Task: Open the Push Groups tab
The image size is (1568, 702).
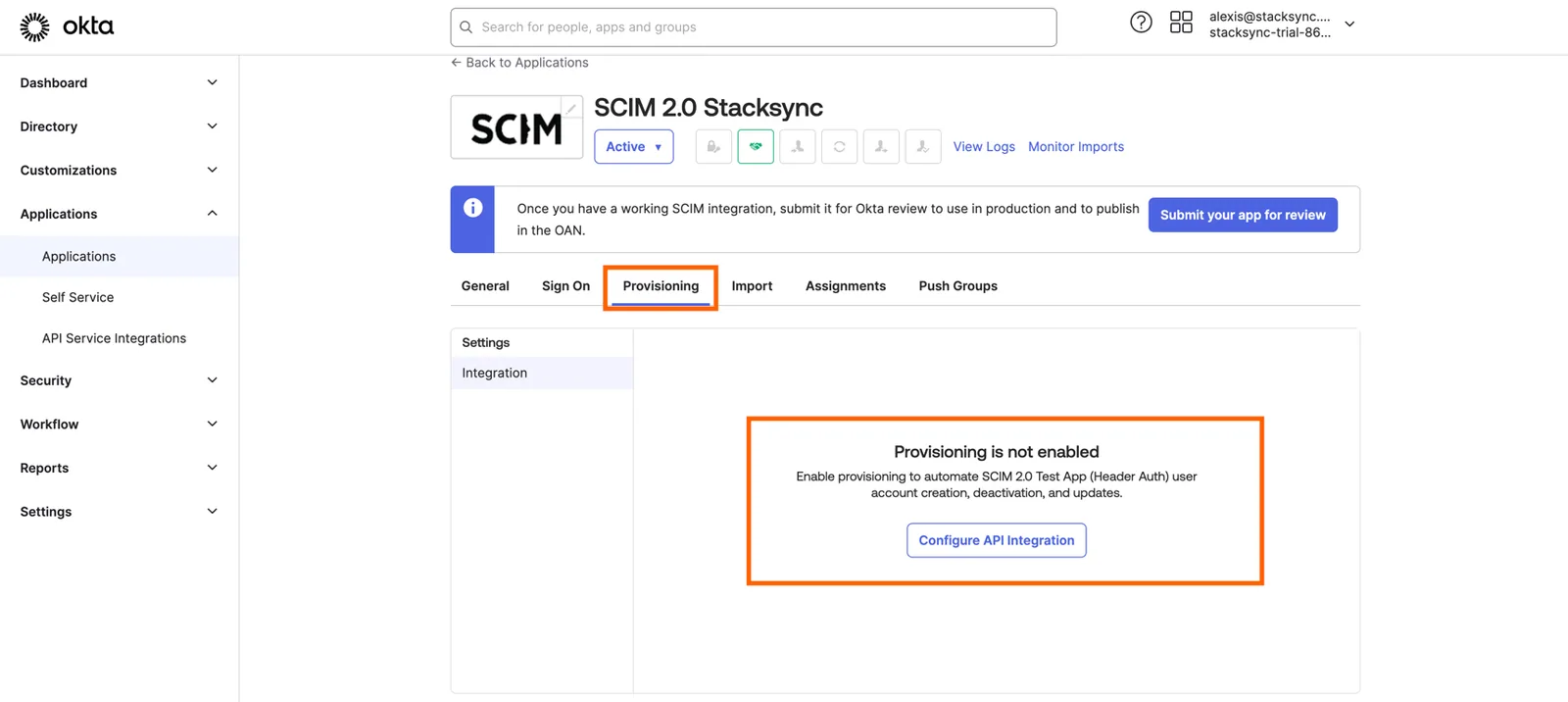Action: [958, 286]
